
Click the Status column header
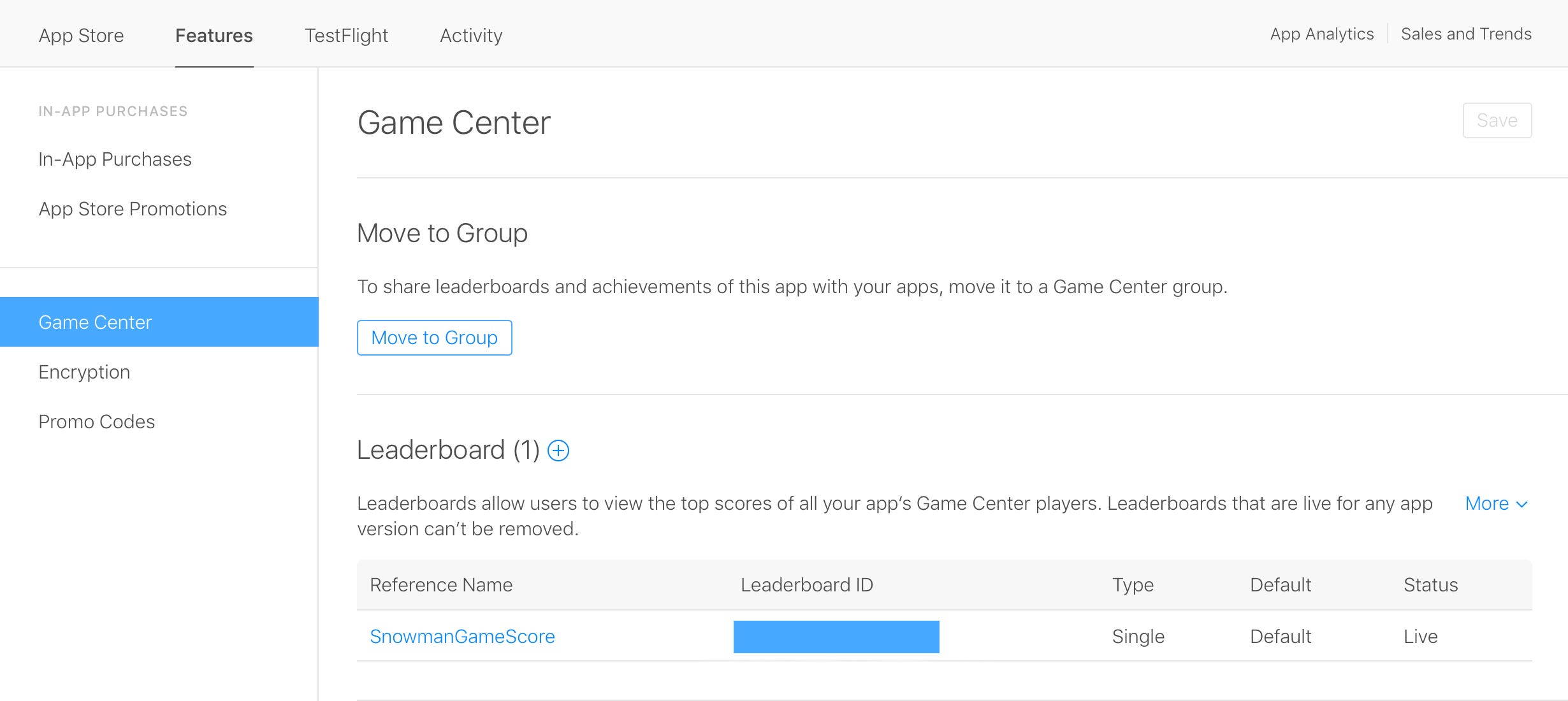(1430, 585)
